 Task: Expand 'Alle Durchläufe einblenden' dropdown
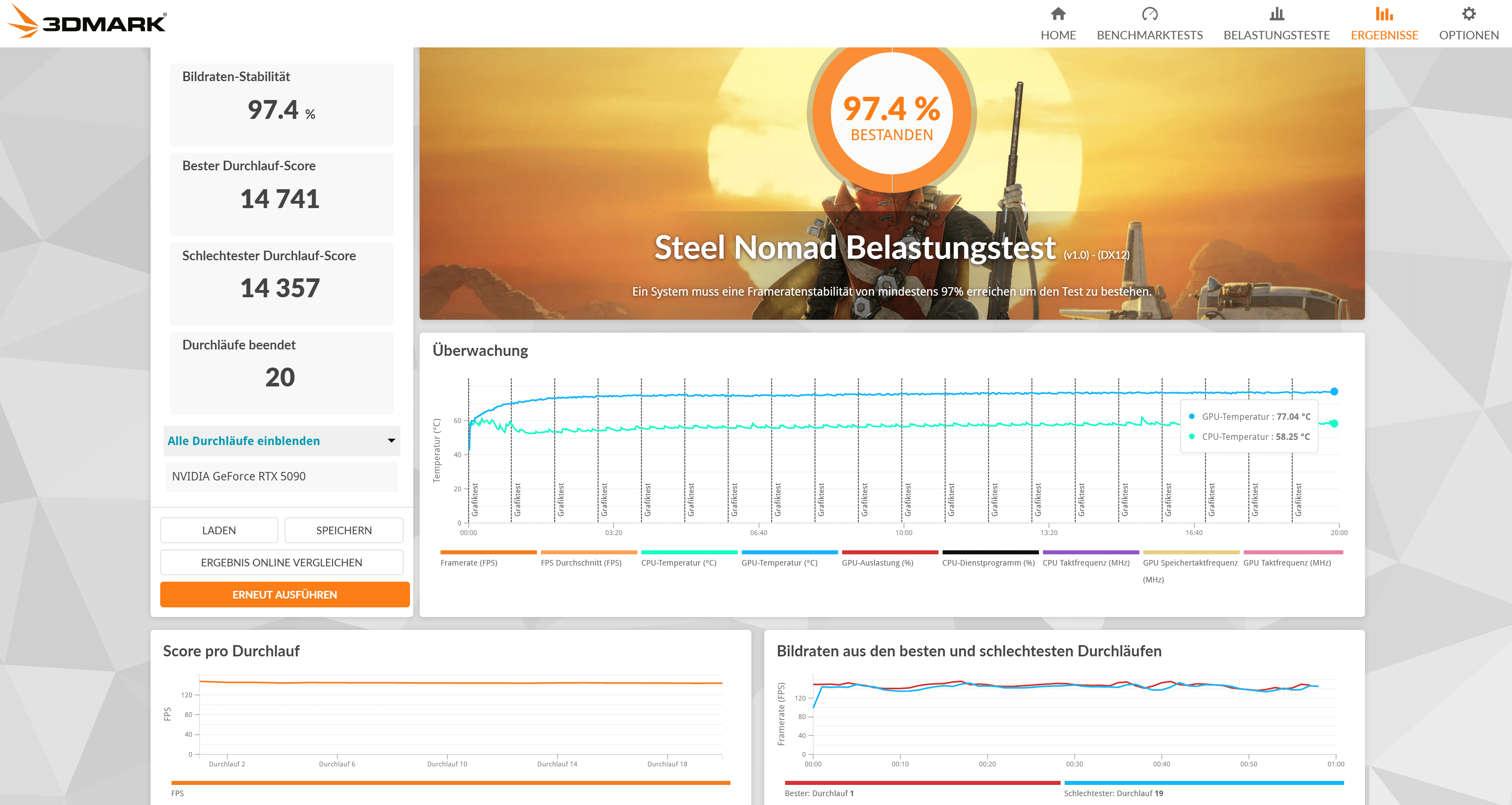click(x=244, y=441)
